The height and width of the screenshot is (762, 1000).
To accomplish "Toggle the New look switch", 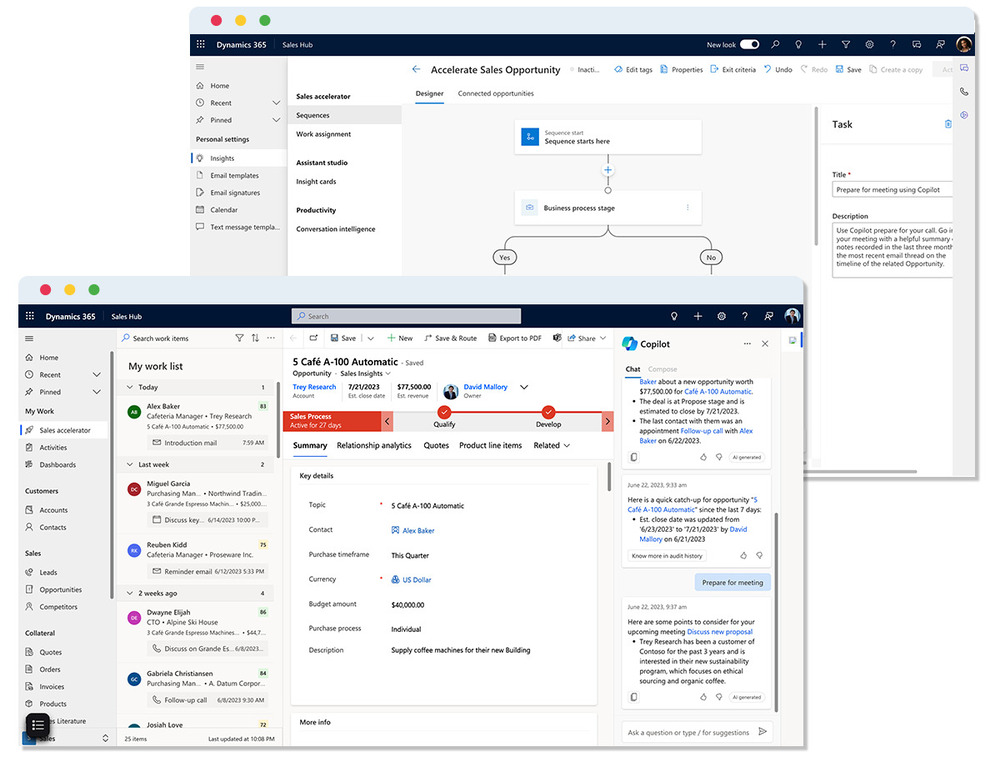I will click(x=749, y=45).
